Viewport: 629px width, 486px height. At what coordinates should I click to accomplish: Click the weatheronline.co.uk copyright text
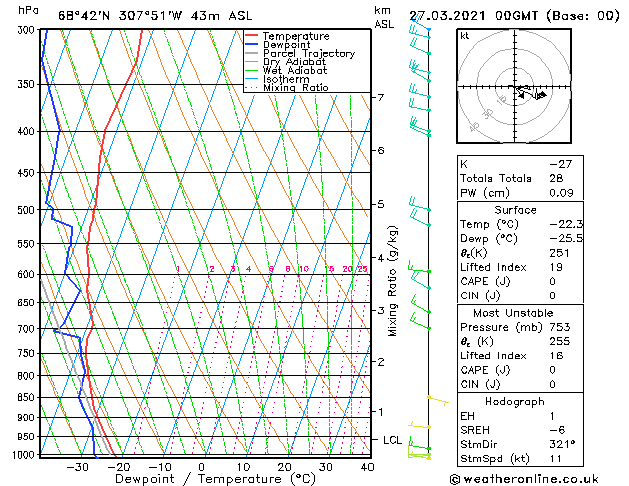click(x=524, y=479)
